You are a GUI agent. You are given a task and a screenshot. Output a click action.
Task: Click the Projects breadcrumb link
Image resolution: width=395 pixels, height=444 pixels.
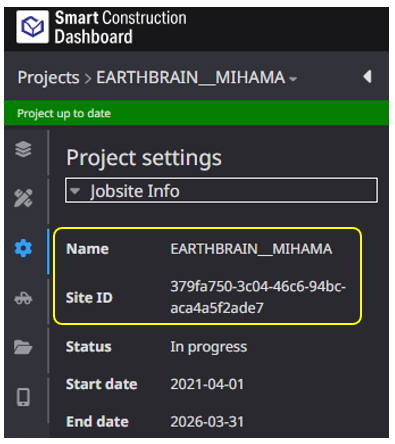tap(48, 78)
